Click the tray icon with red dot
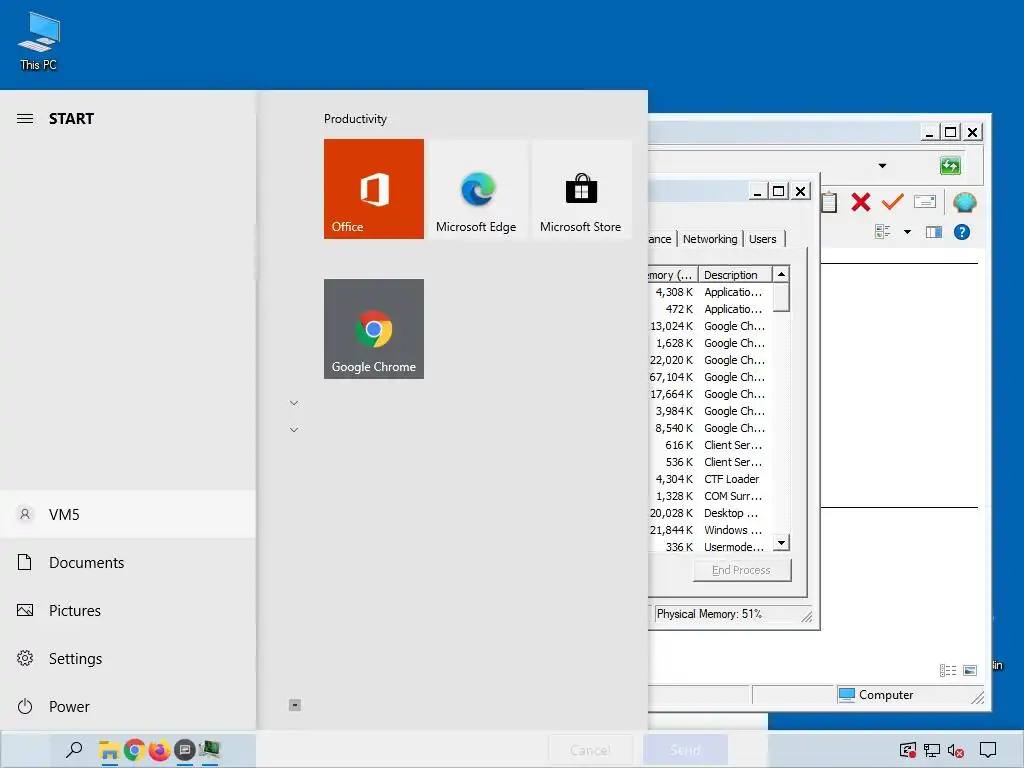This screenshot has width=1024, height=768. (x=907, y=750)
